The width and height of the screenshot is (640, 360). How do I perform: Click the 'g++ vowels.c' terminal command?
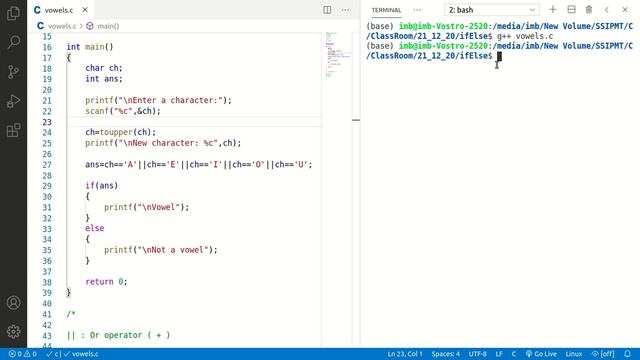(x=525, y=36)
